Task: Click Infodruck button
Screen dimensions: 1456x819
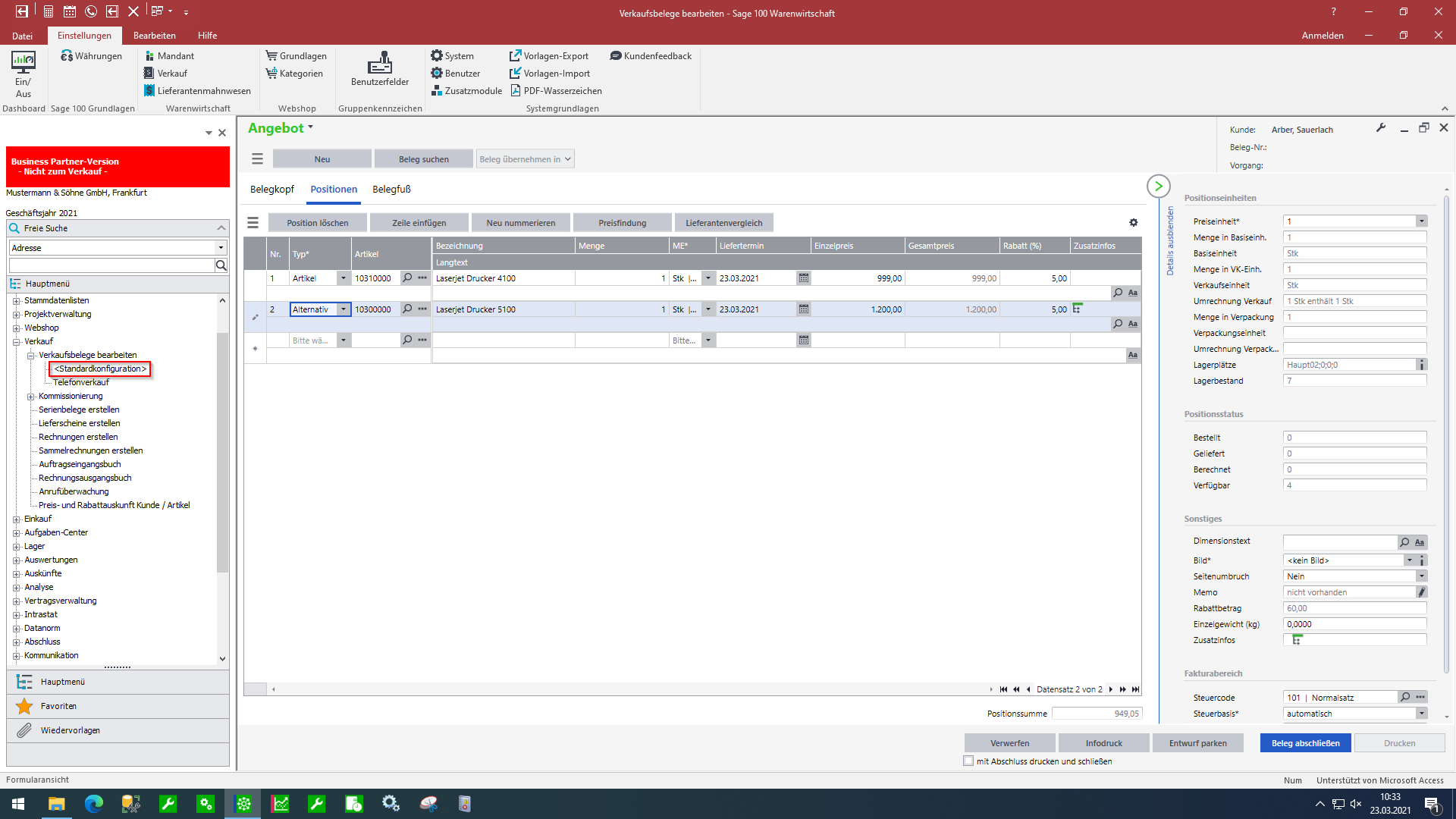Action: (x=1103, y=743)
